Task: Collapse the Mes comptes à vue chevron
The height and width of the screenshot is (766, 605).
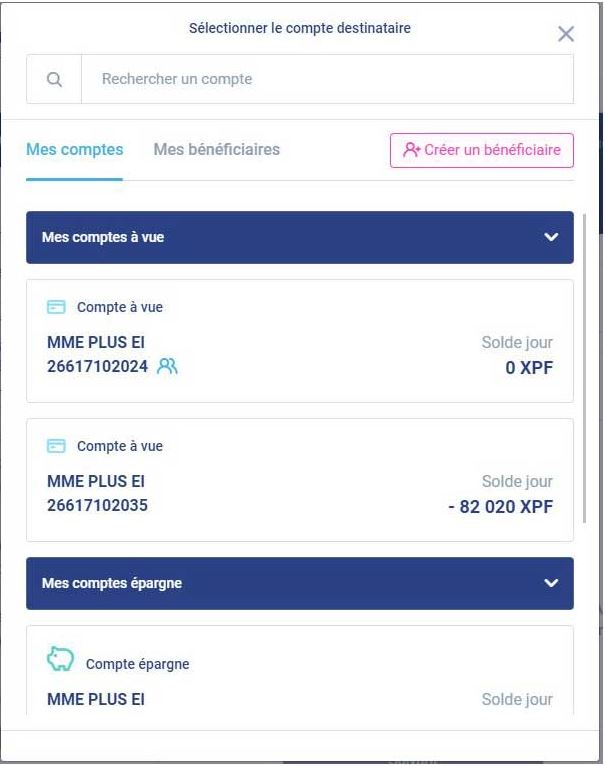Action: pyautogui.click(x=551, y=237)
